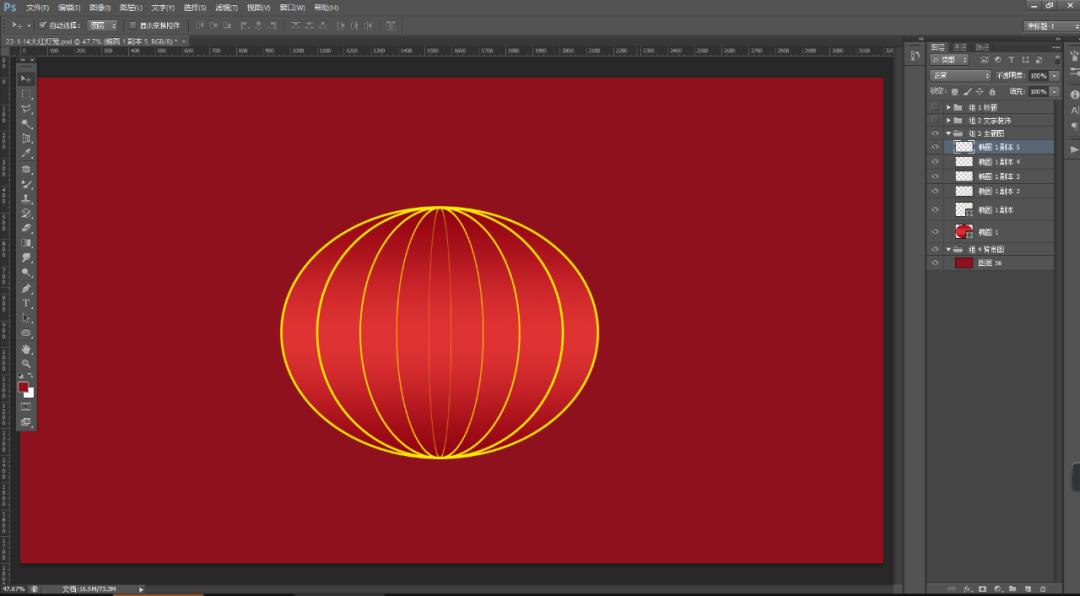Image resolution: width=1080 pixels, height=596 pixels.
Task: Expand the 组 1 标题 layer group
Action: (948, 107)
